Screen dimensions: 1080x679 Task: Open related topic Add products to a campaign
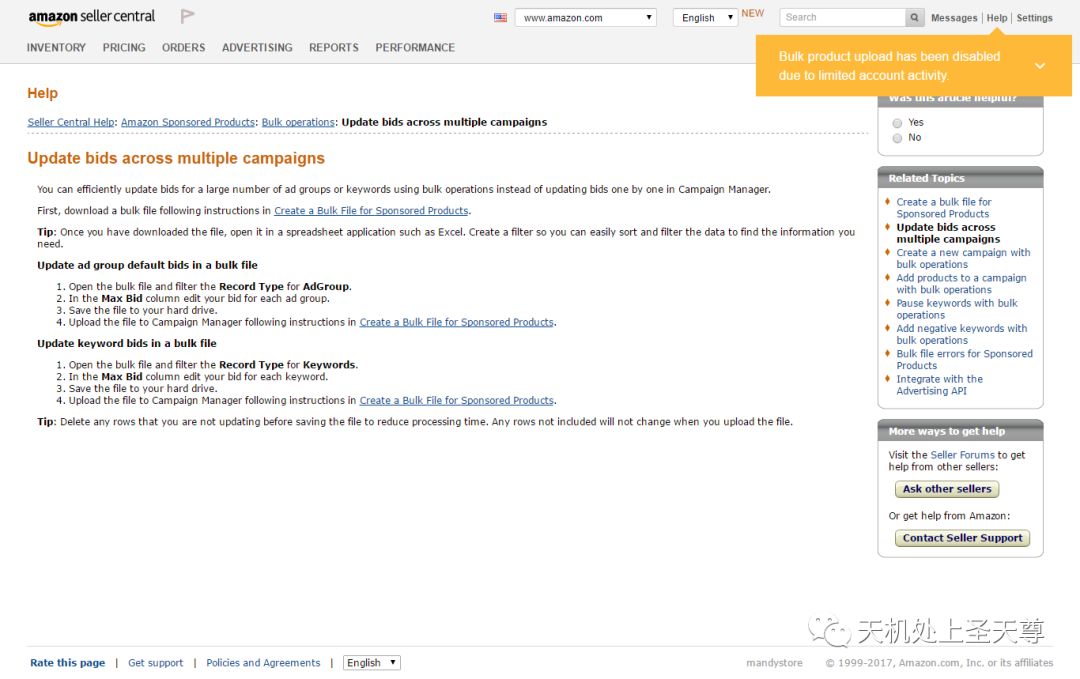point(961,284)
